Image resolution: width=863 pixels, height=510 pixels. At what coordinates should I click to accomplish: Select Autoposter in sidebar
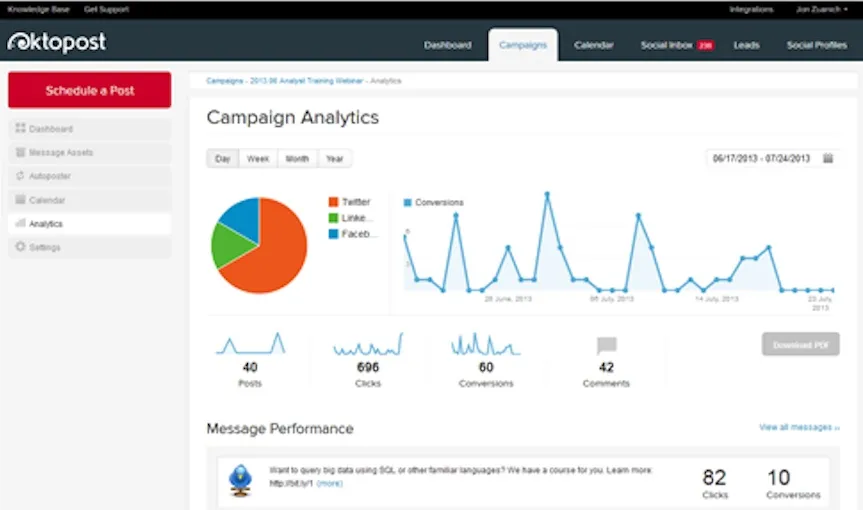click(90, 176)
